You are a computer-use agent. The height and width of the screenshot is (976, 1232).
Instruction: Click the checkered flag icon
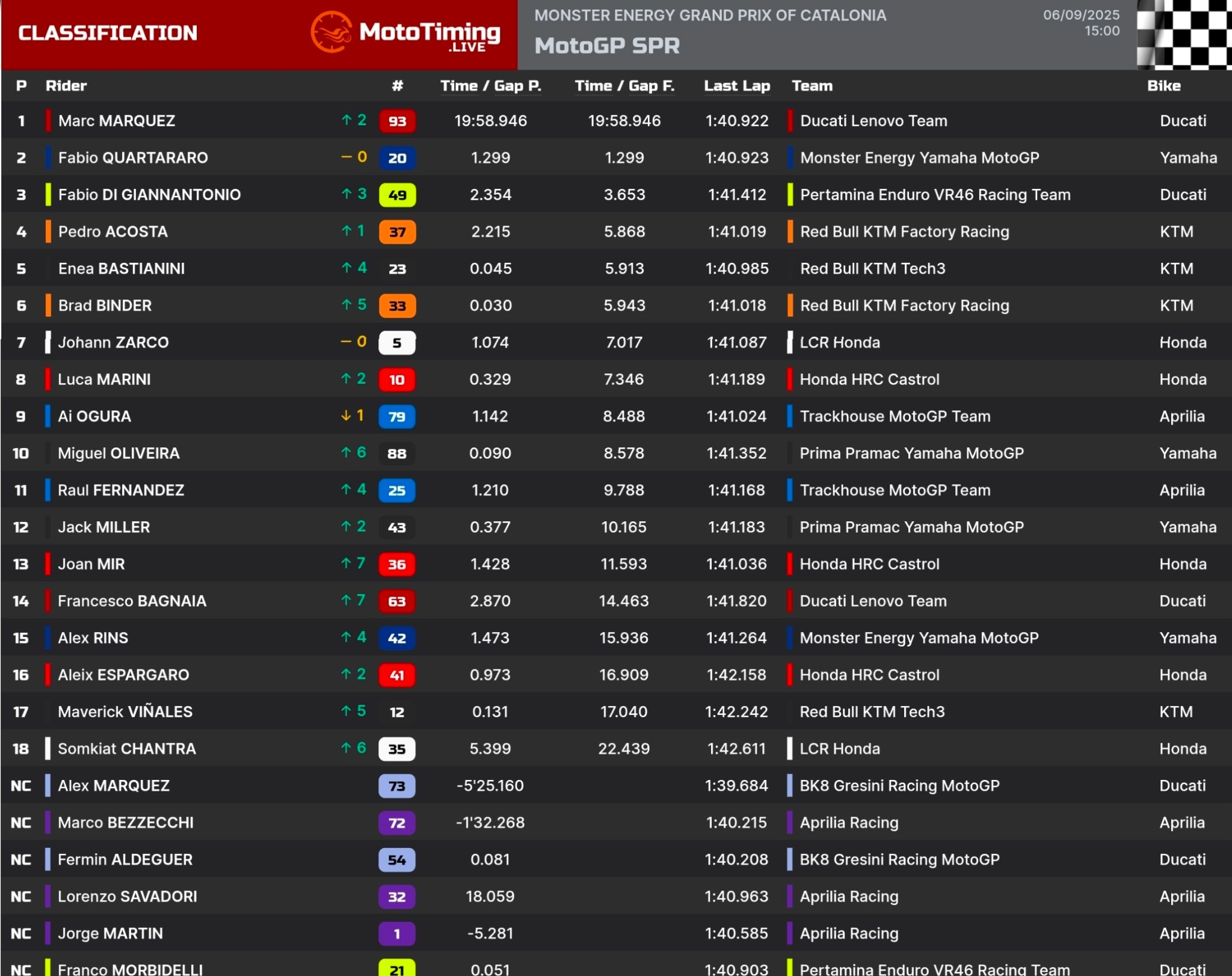point(1184,34)
